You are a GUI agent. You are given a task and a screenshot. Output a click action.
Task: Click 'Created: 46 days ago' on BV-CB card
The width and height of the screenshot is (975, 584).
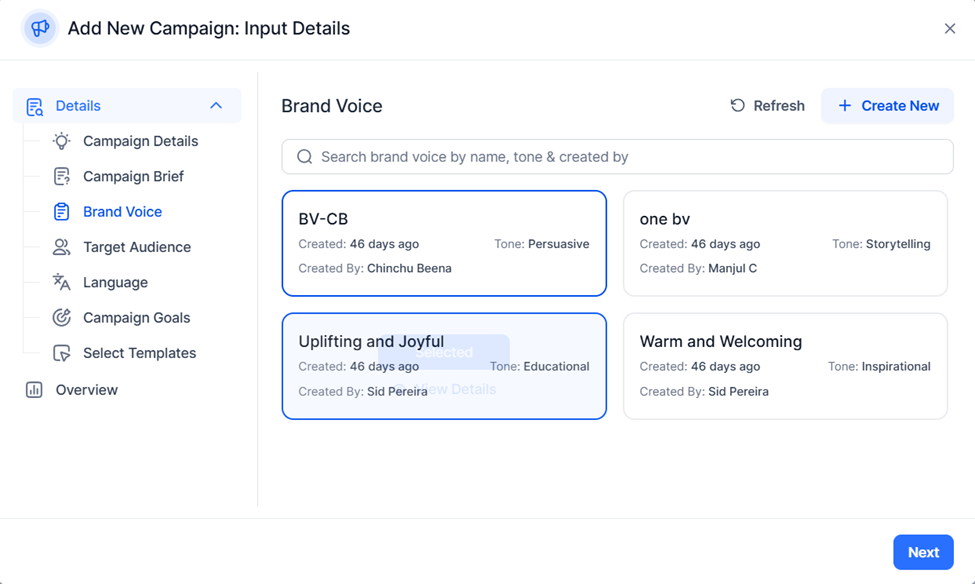[x=359, y=244]
